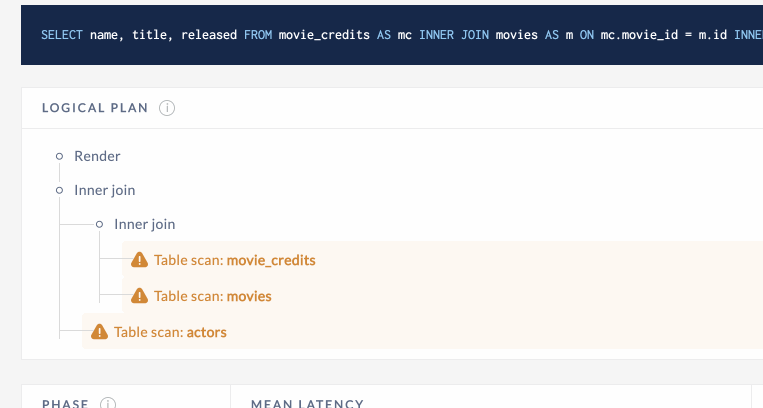Image resolution: width=763 pixels, height=408 pixels.
Task: Click the nested Inner join circle marker
Action: tap(99, 224)
